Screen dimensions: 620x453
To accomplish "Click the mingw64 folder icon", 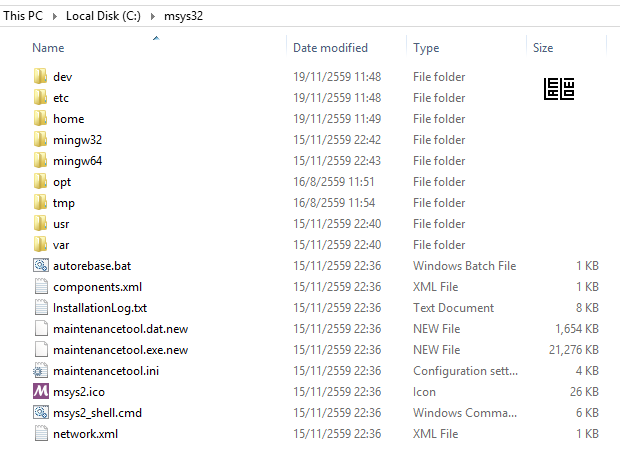I will point(40,160).
